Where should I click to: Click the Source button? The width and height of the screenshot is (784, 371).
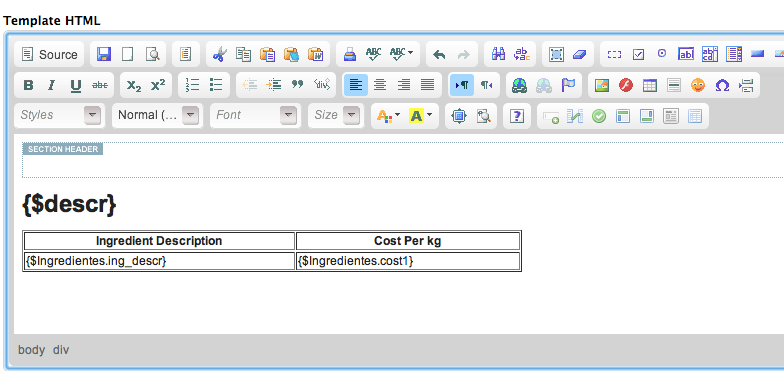[x=49, y=54]
